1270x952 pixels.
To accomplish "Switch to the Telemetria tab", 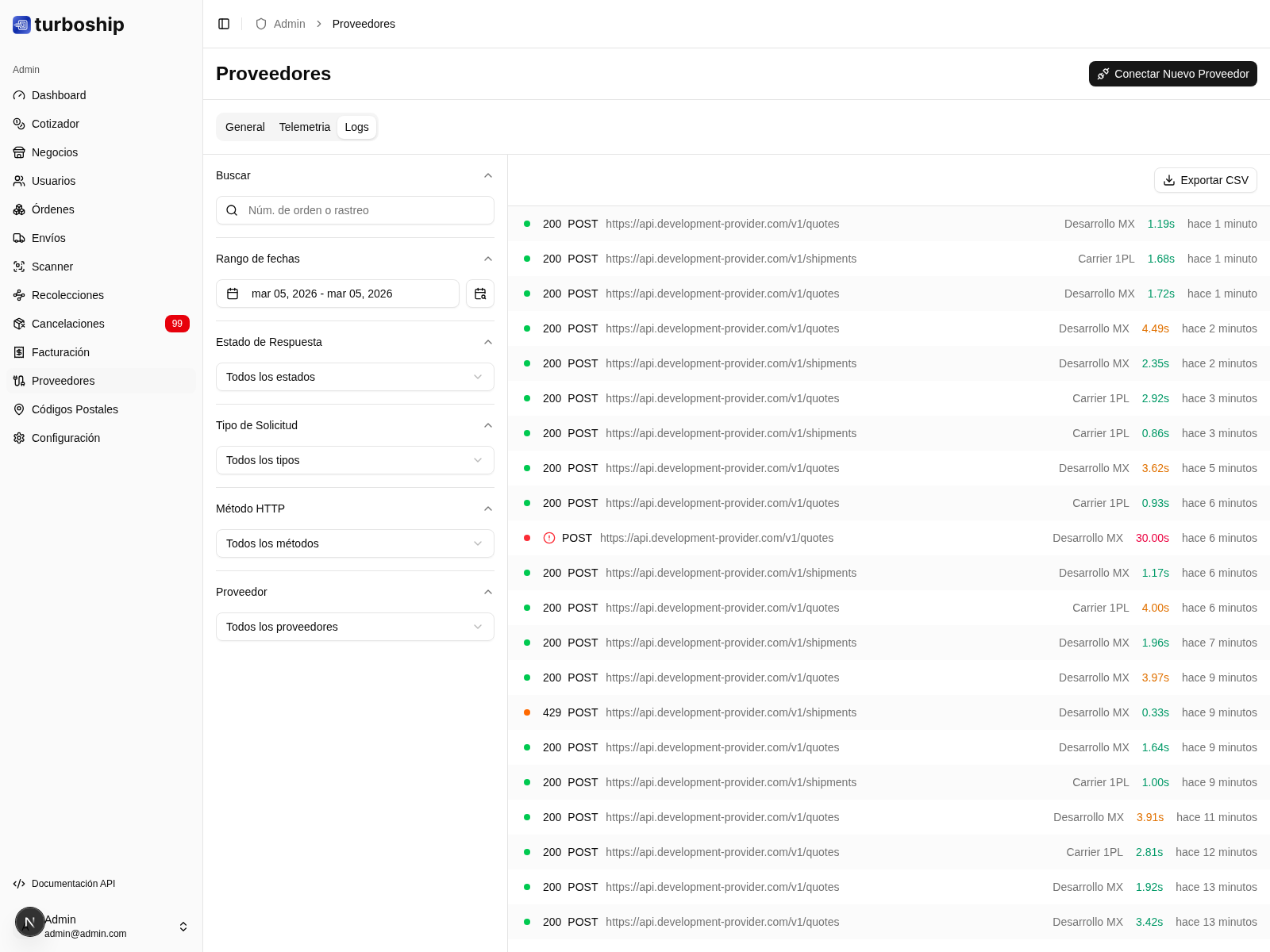I will pyautogui.click(x=305, y=127).
